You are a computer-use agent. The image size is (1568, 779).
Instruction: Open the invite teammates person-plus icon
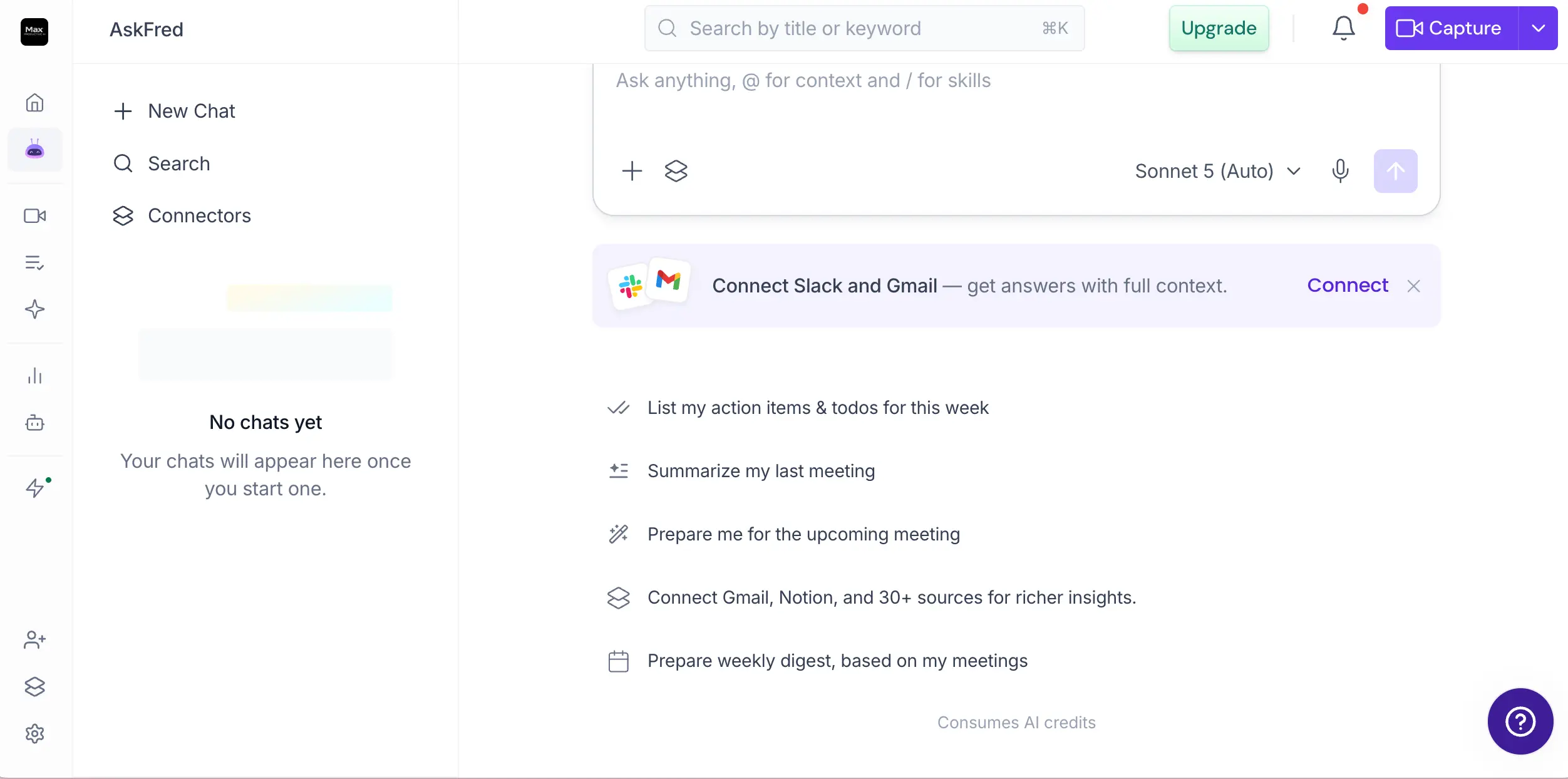point(35,640)
